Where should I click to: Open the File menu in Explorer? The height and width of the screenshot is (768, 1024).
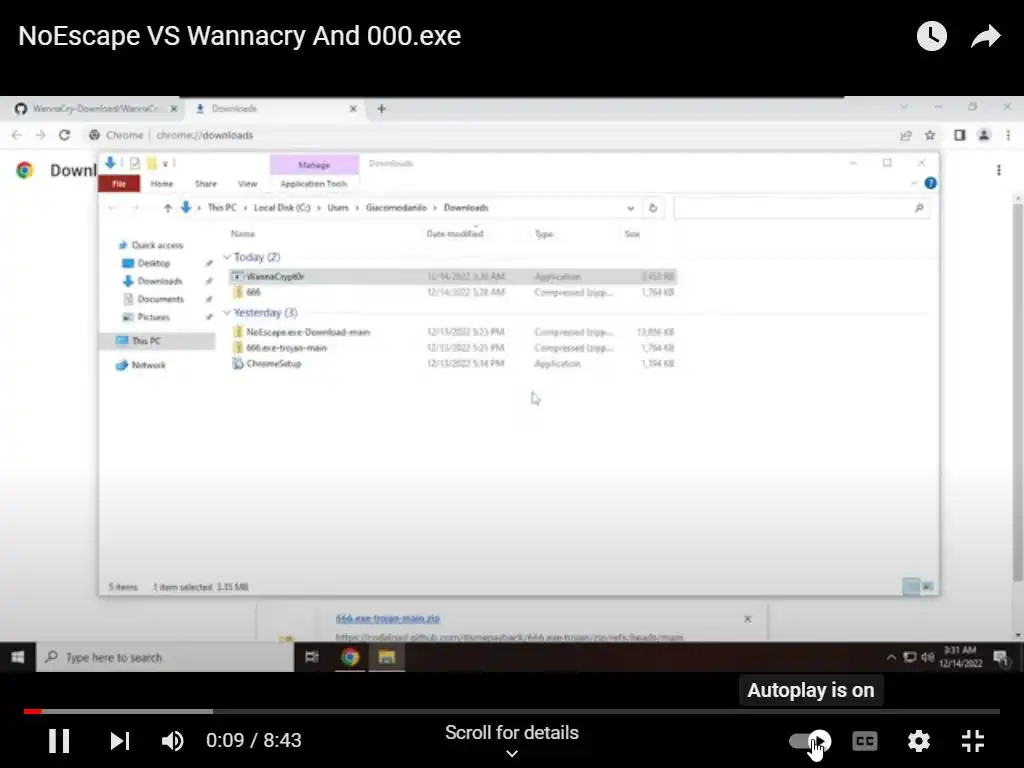click(119, 184)
